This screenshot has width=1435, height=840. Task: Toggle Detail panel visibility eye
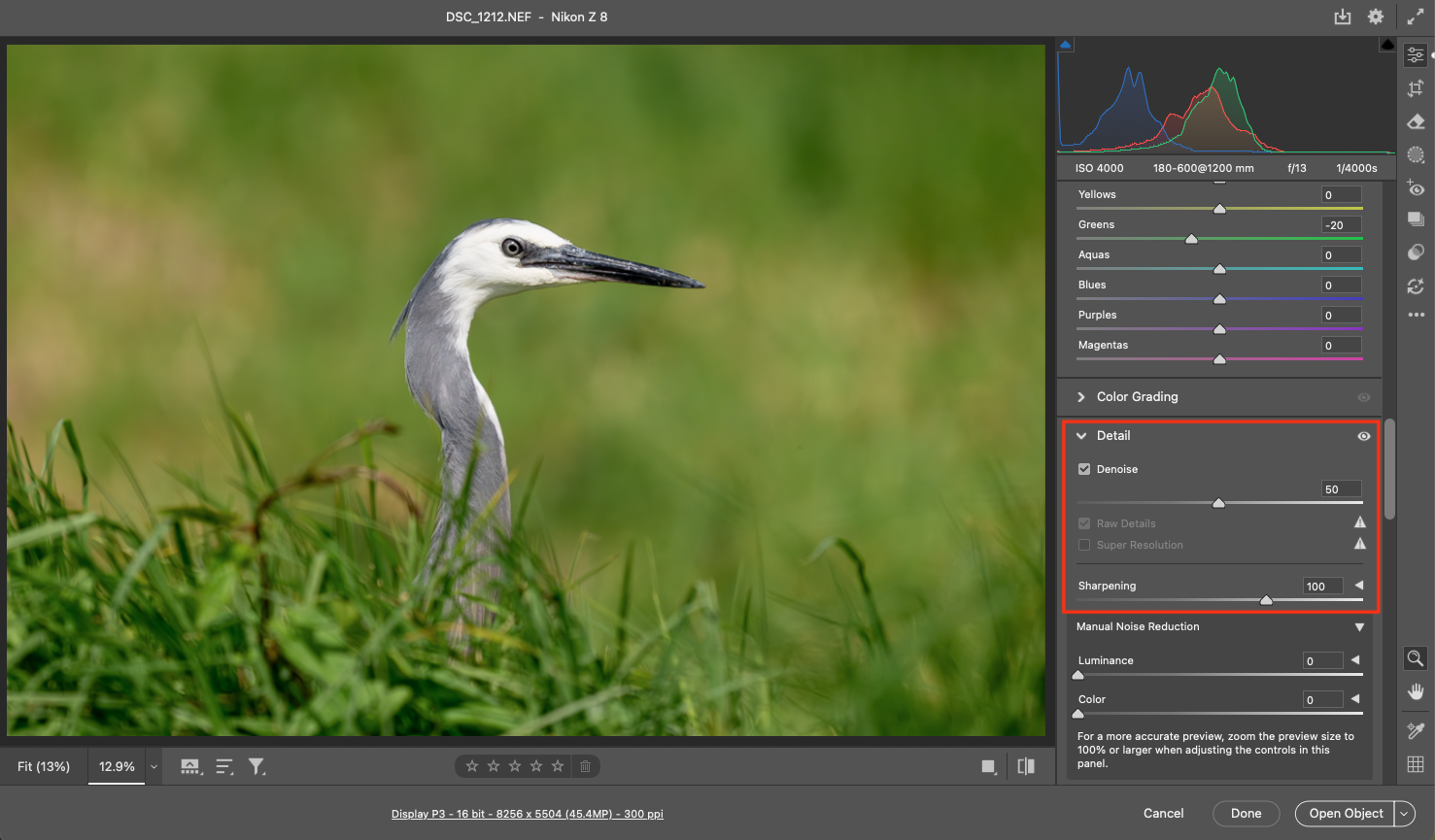point(1364,436)
